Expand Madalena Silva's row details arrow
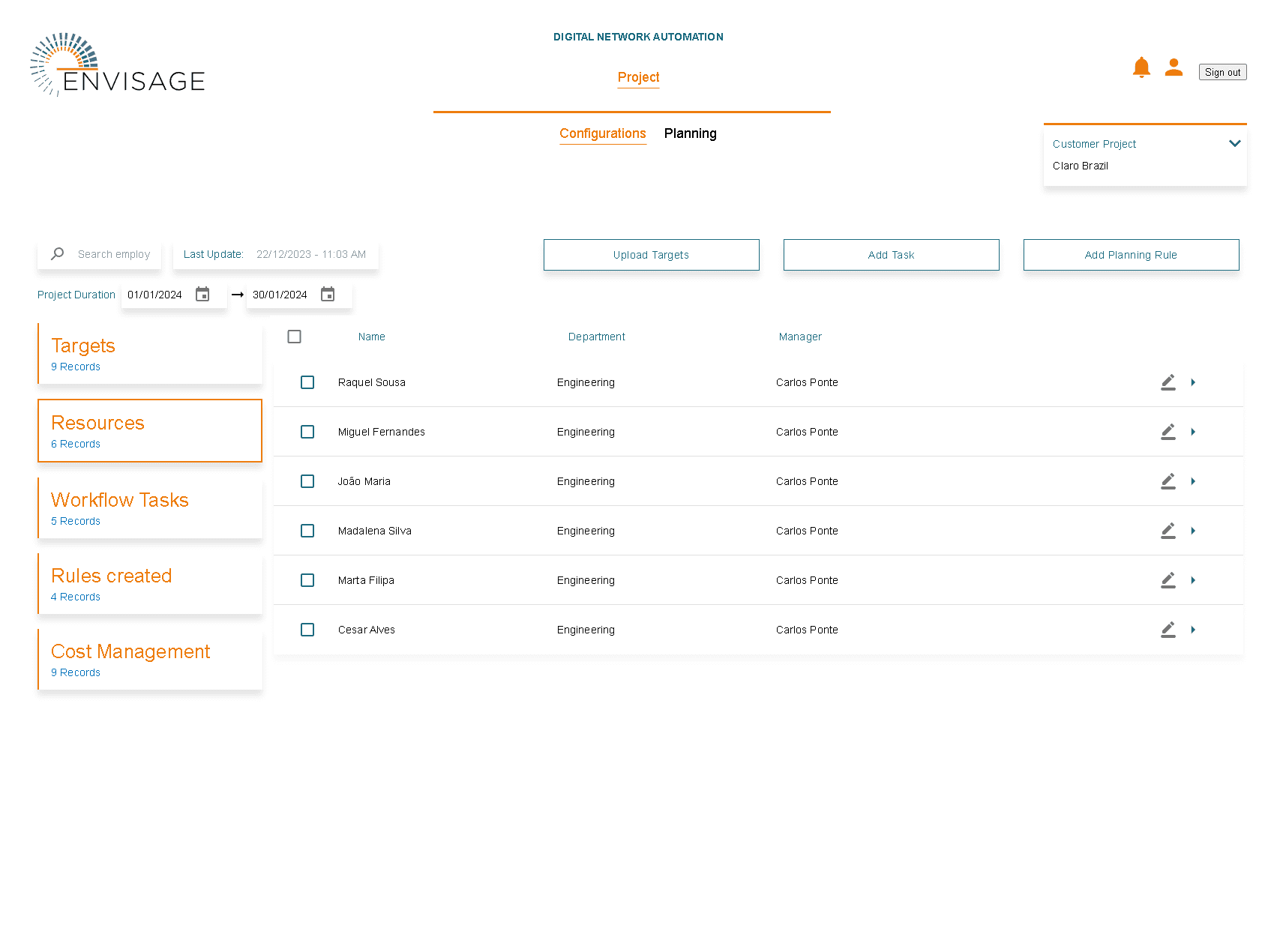This screenshot has height=952, width=1277. pos(1193,531)
